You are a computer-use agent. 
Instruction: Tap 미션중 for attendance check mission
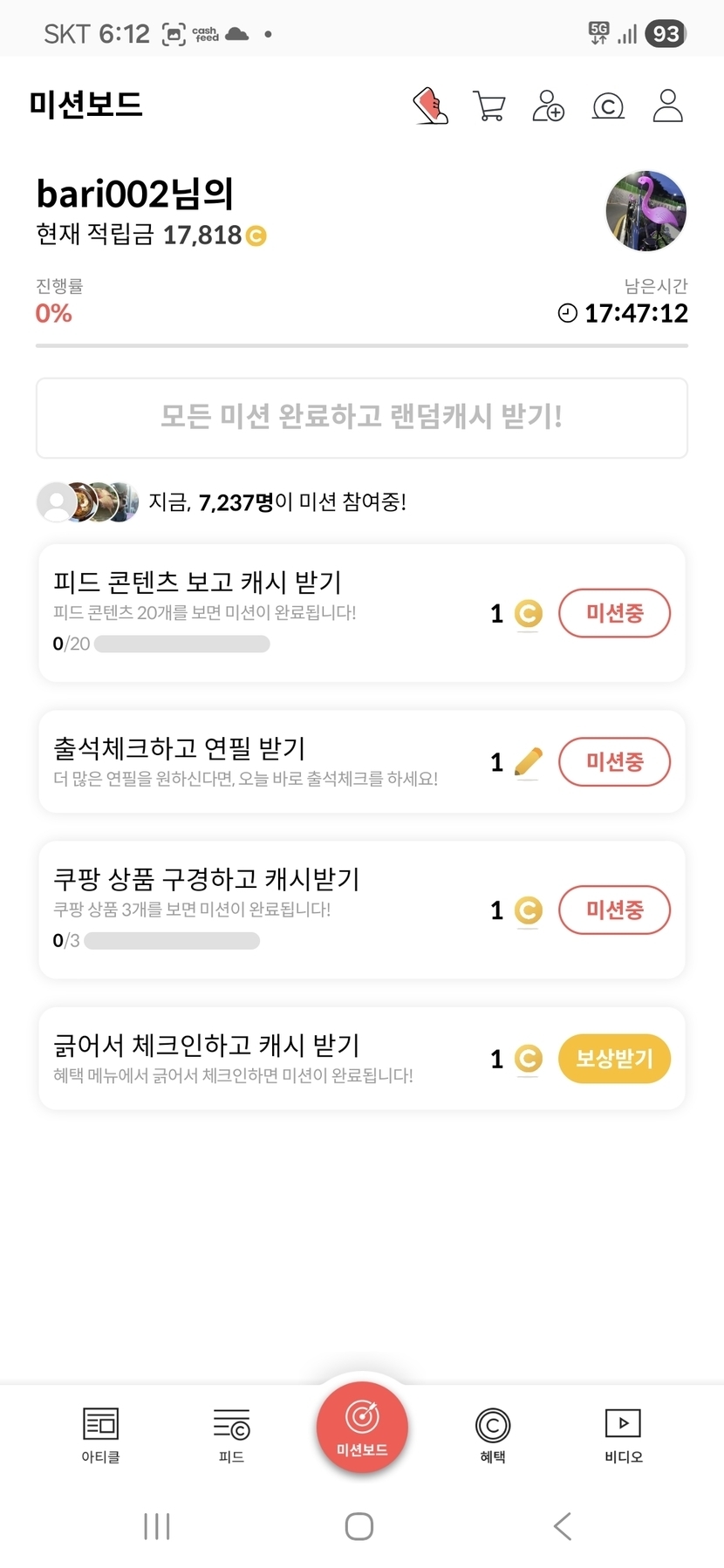point(614,761)
